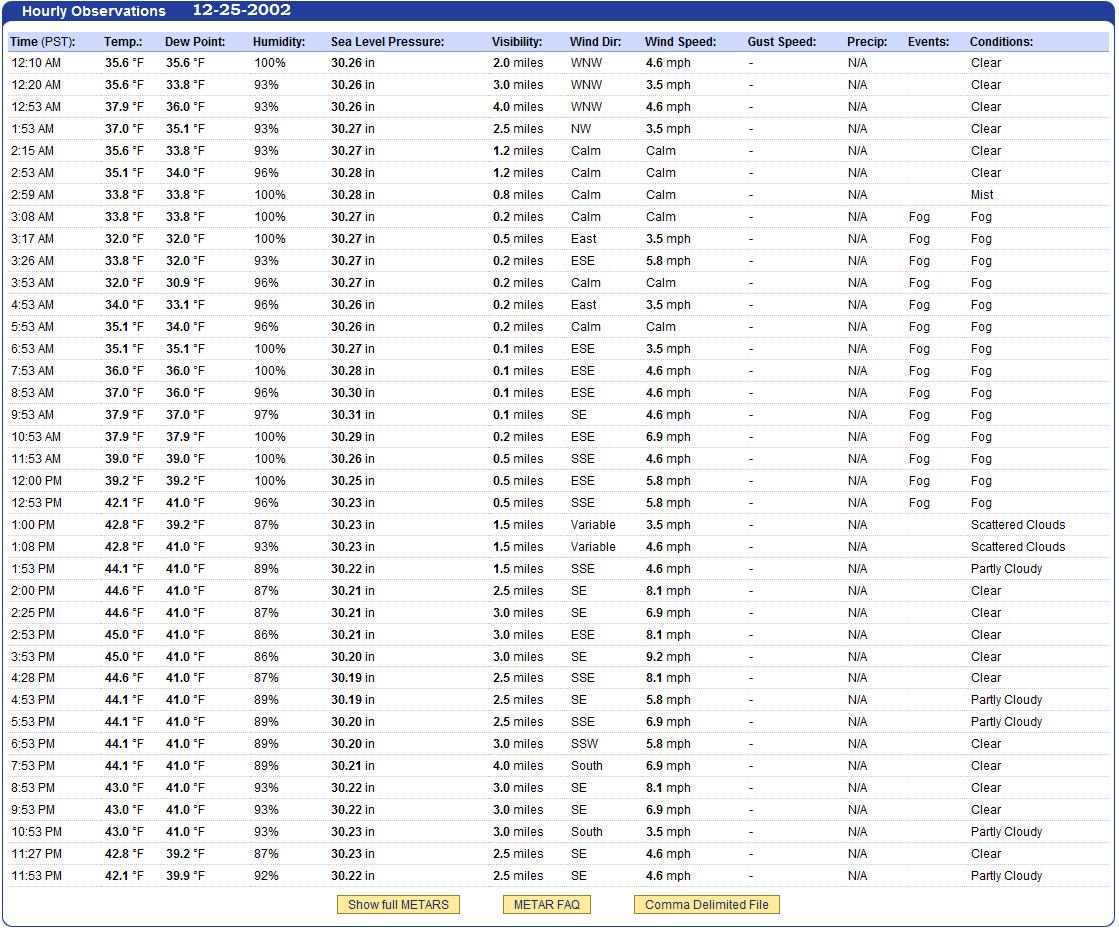
Task: Click Scattered Clouds in the 1:00 PM row
Action: (1018, 524)
